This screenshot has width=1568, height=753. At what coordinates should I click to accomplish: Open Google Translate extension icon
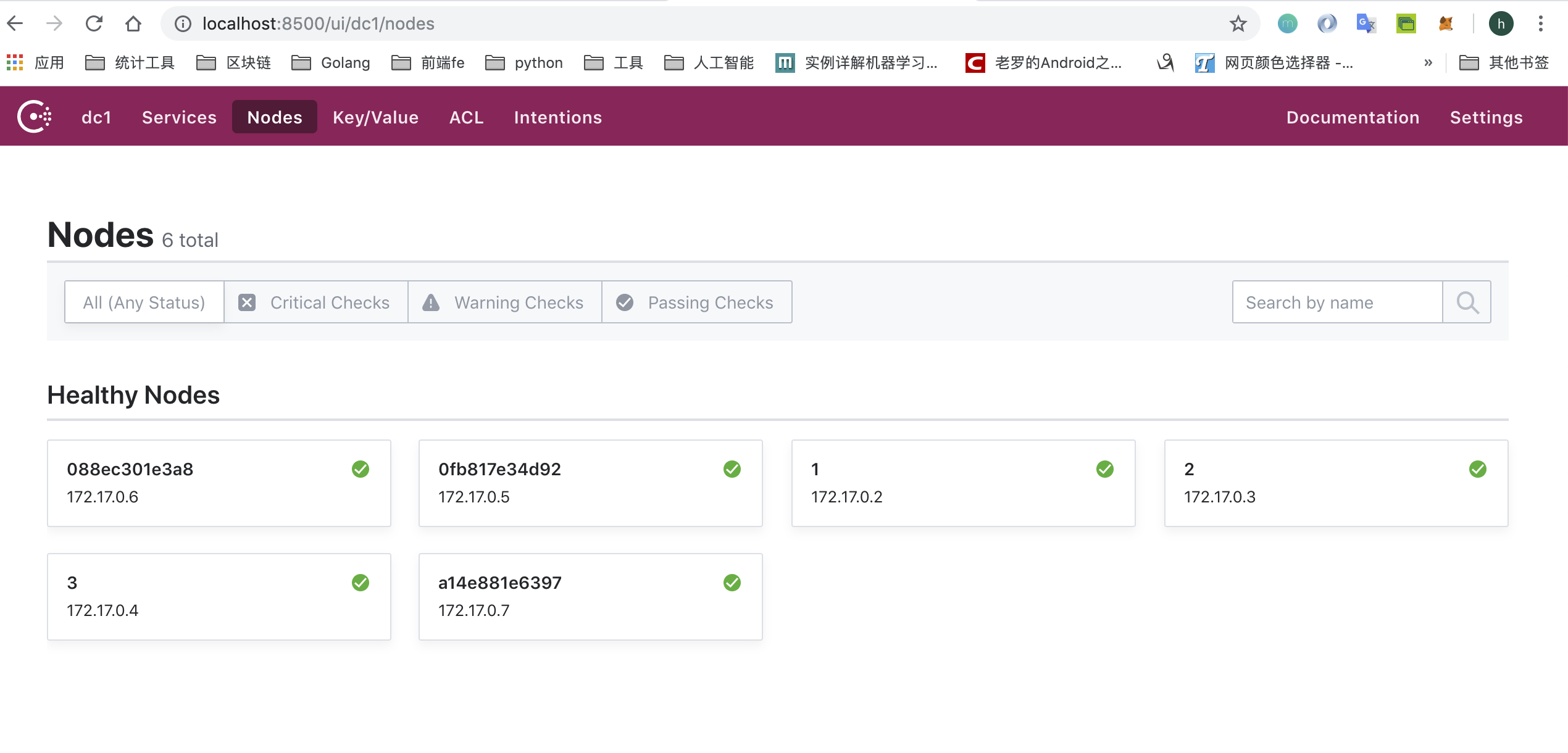[x=1366, y=24]
